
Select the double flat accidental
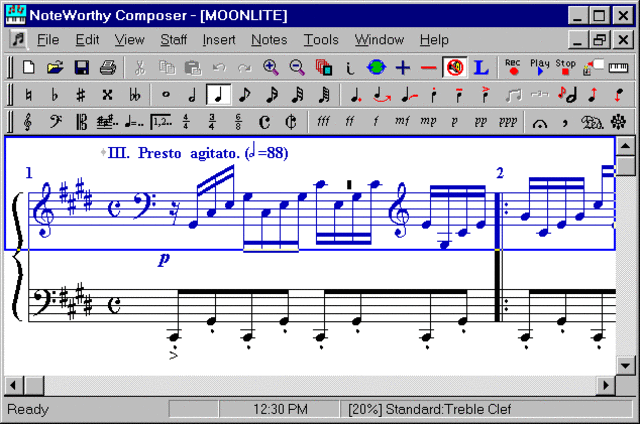pyautogui.click(x=134, y=95)
